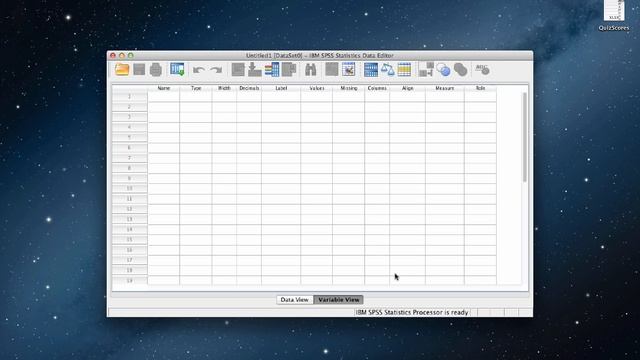Click the Type cell in row 2

[x=196, y=107]
